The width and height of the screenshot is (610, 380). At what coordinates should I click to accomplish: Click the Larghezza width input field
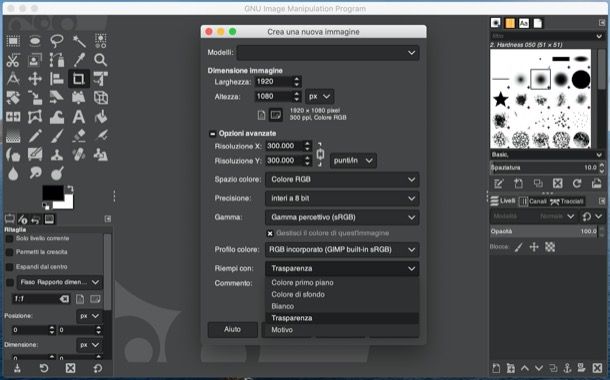[x=273, y=82]
